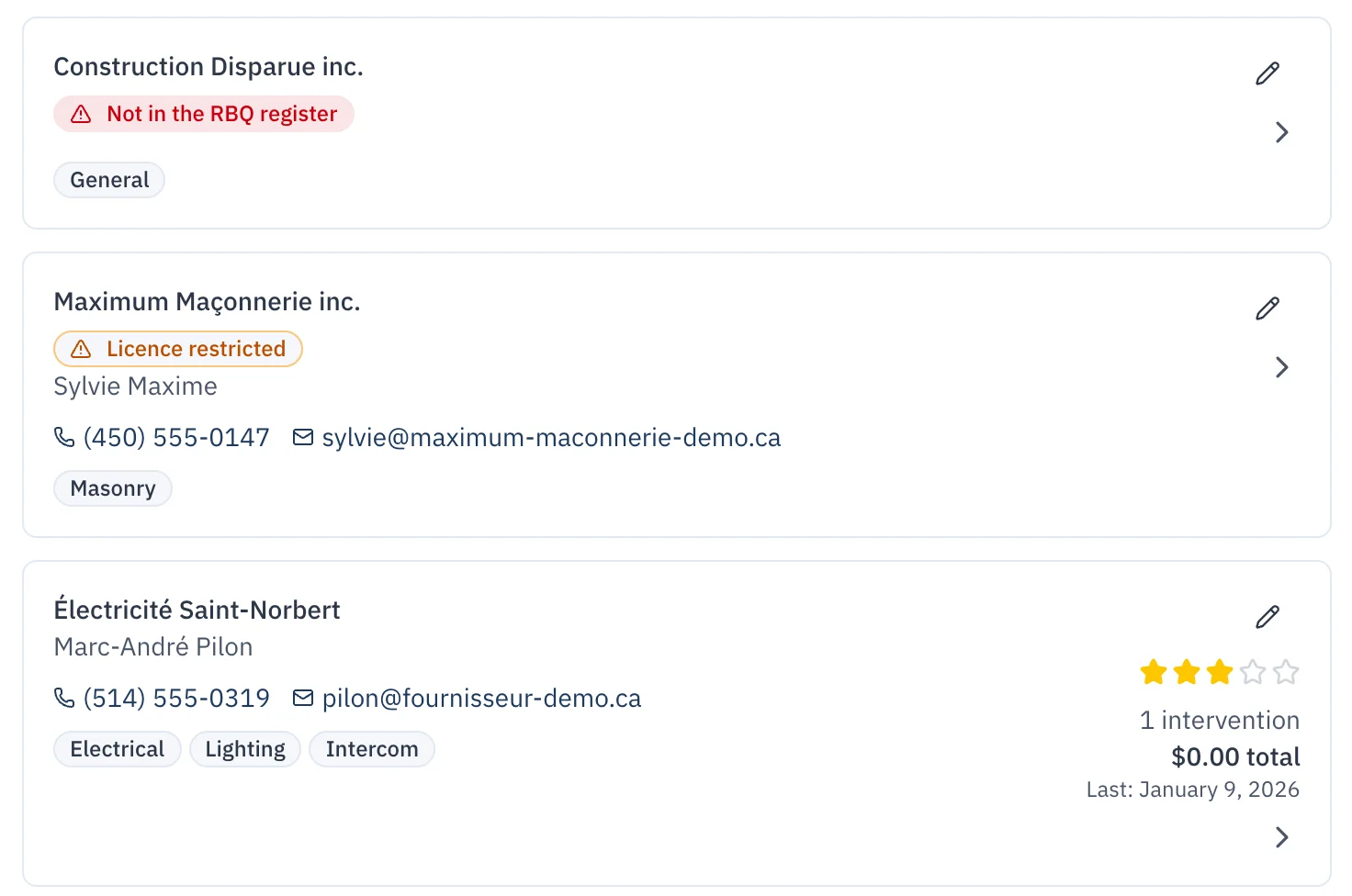1352x896 pixels.
Task: Select the fourth star rating for Électricité Saint-Norbert
Action: coord(1253,672)
